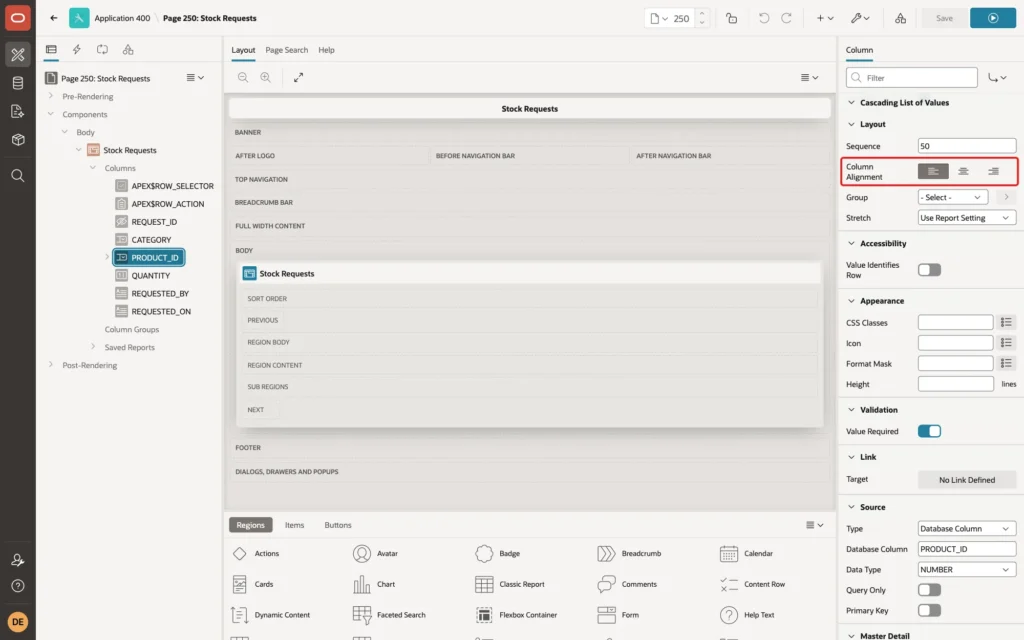Open Icon picker list button
The image size is (1024, 640).
pyautogui.click(x=1006, y=343)
